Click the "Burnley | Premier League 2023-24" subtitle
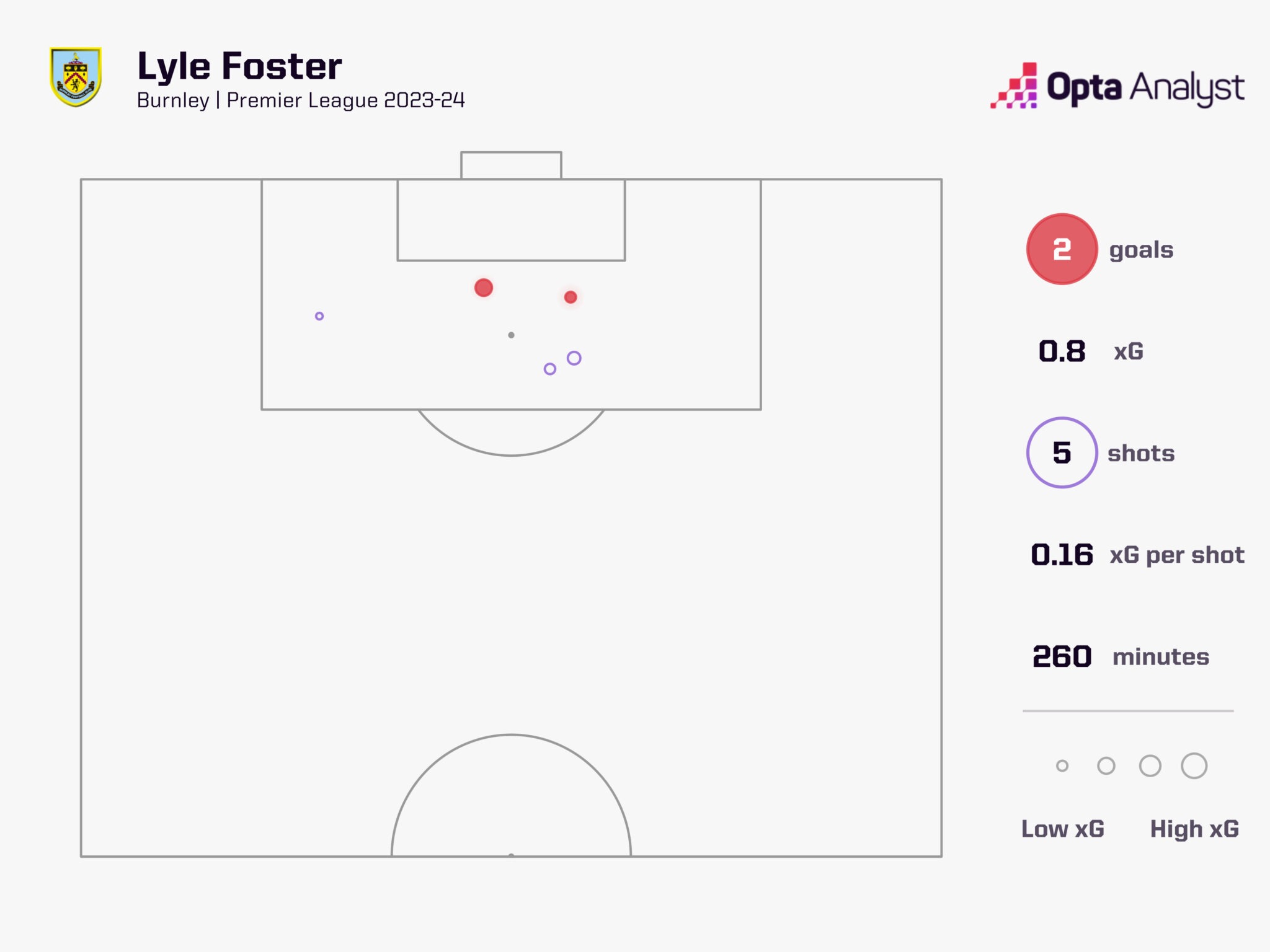This screenshot has height=952, width=1270. (301, 100)
